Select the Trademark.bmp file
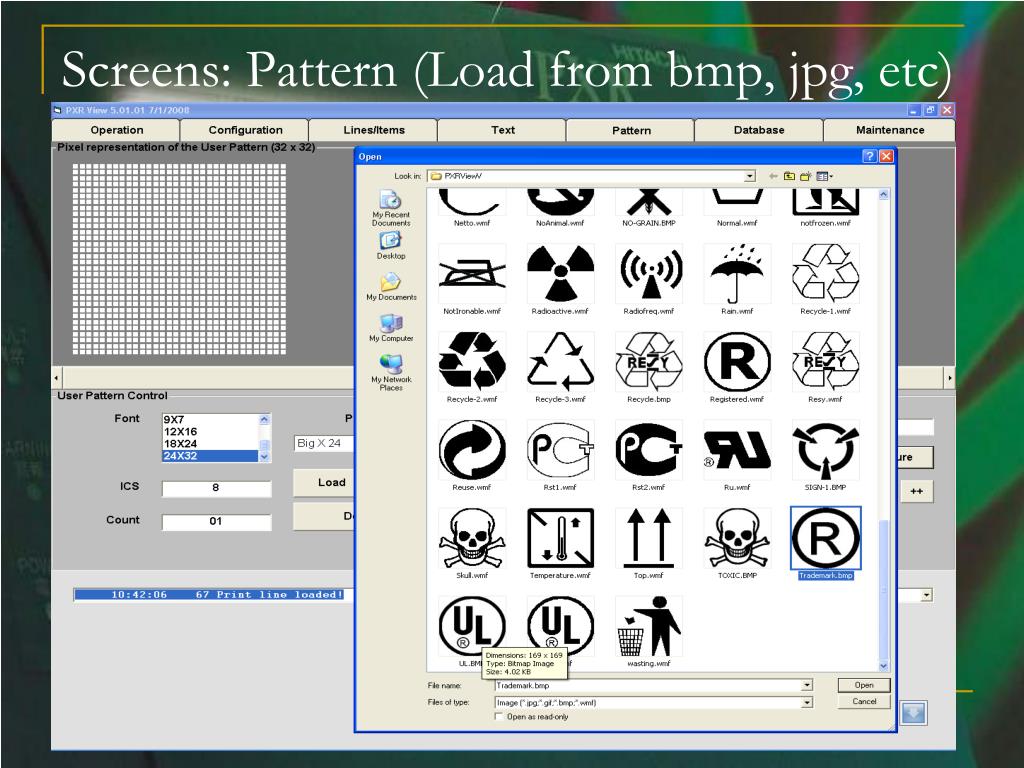Image resolution: width=1024 pixels, height=768 pixels. 825,543
